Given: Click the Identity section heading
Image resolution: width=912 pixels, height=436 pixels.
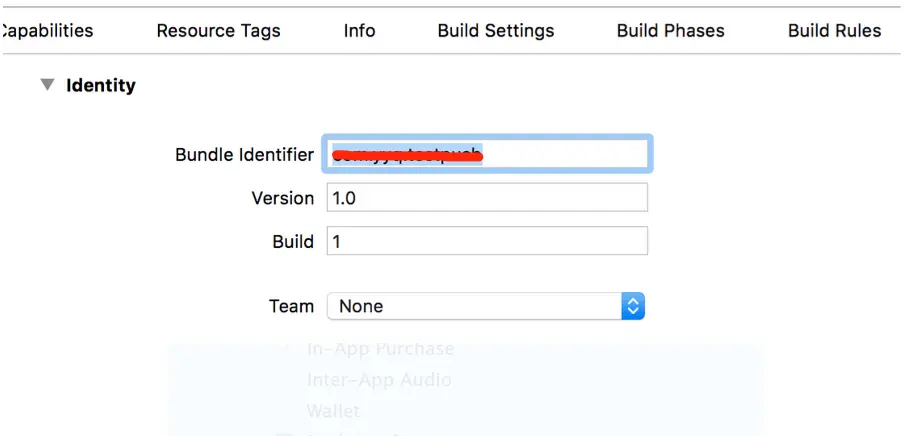Looking at the screenshot, I should tap(101, 85).
